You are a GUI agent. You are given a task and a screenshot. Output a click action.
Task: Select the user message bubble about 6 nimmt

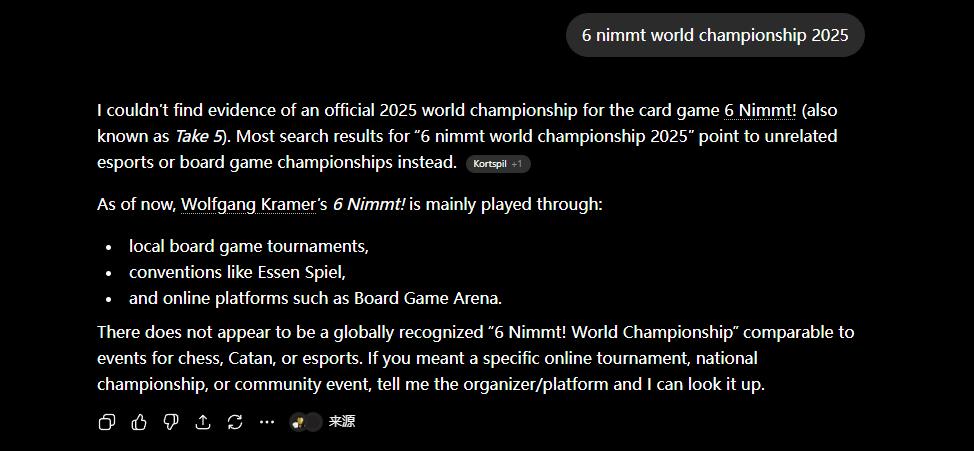[x=715, y=35]
